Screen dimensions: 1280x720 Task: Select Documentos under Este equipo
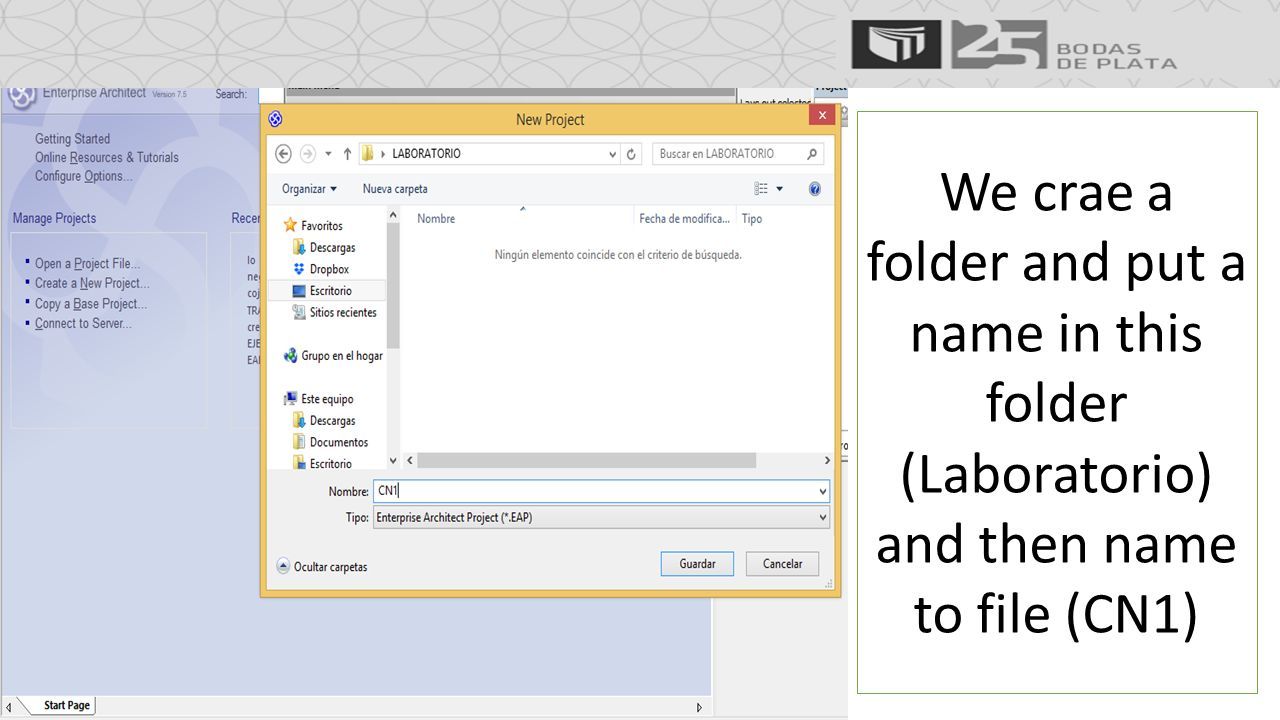point(339,442)
